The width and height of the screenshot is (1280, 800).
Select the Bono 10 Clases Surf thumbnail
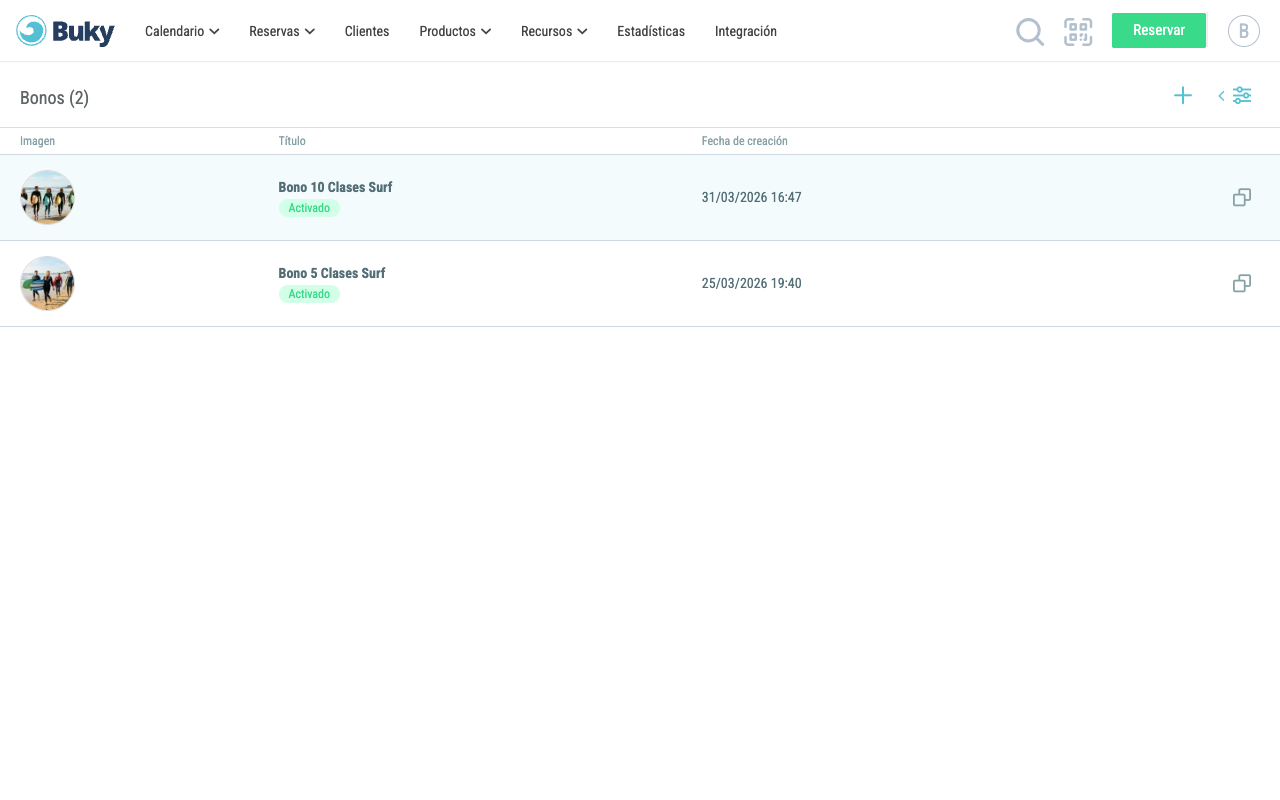coord(47,198)
